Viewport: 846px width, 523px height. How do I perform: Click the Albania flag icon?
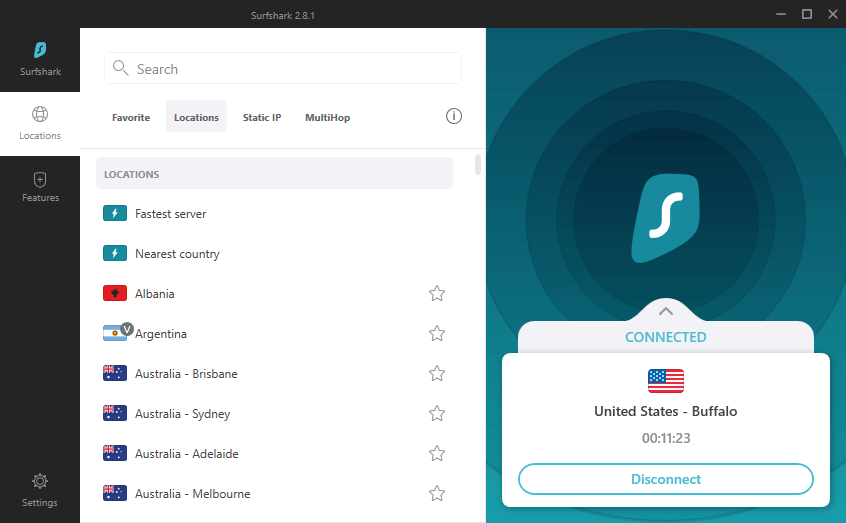coord(115,294)
